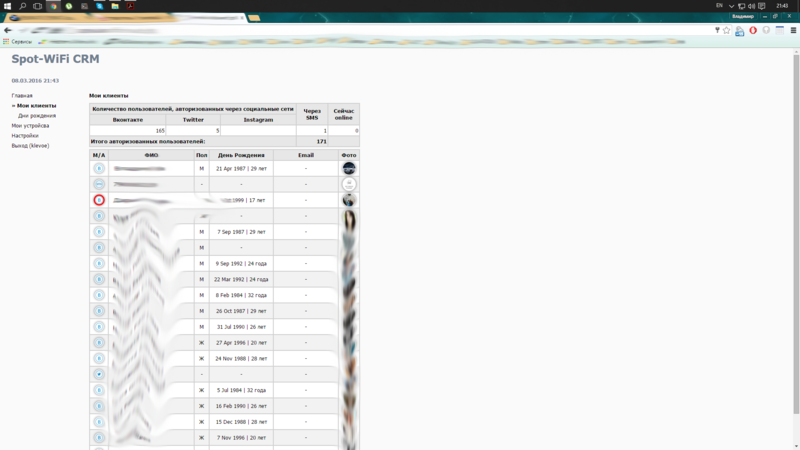Screen dimensions: 800x450
Task: Select cell 22 Mar 1992 | 24 года
Action: tap(241, 279)
